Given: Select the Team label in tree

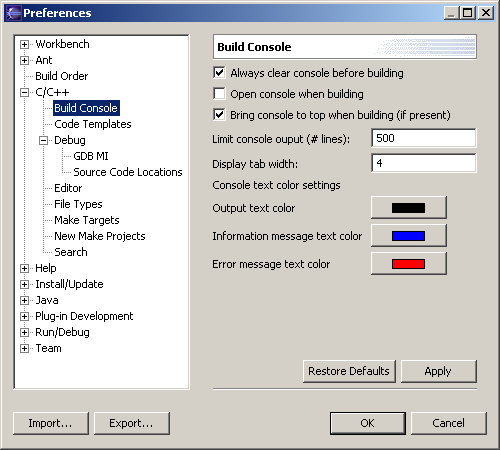Looking at the screenshot, I should click(x=48, y=348).
